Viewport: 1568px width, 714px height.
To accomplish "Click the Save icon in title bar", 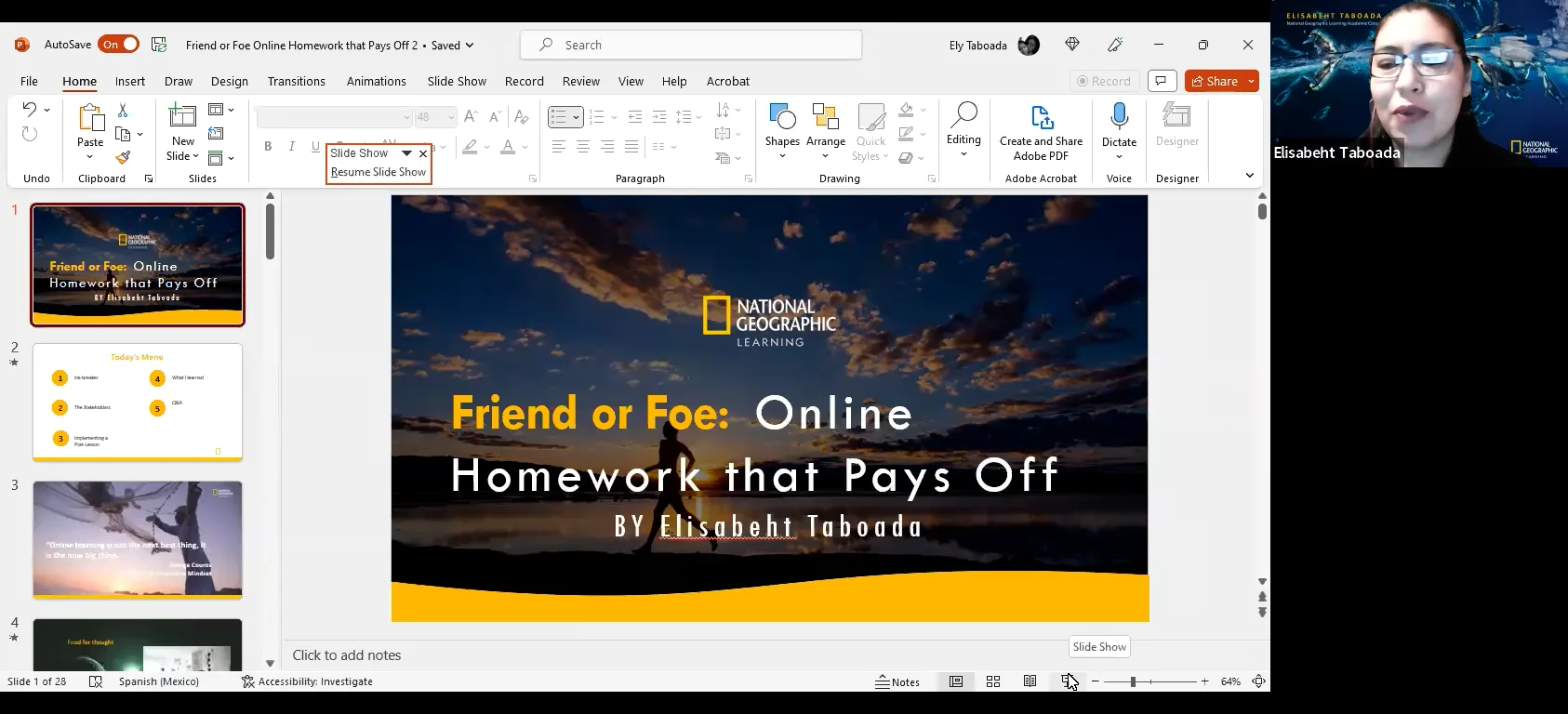I will pyautogui.click(x=159, y=45).
